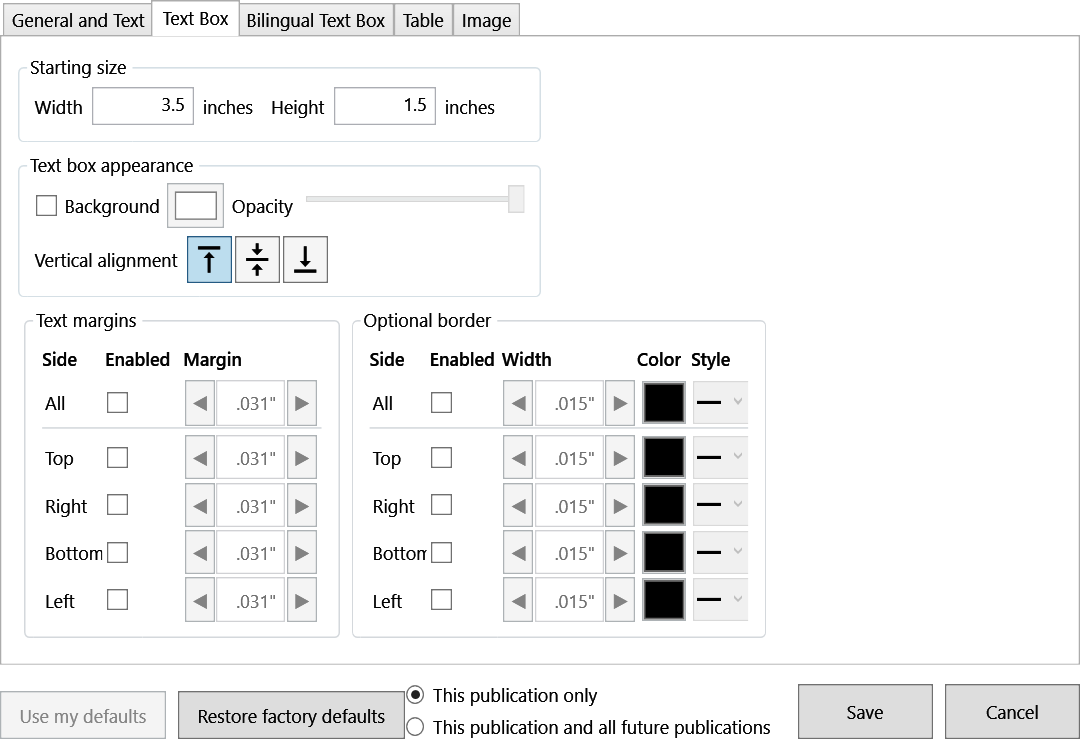Increase the Right border width
The image size is (1080, 740).
click(x=620, y=506)
